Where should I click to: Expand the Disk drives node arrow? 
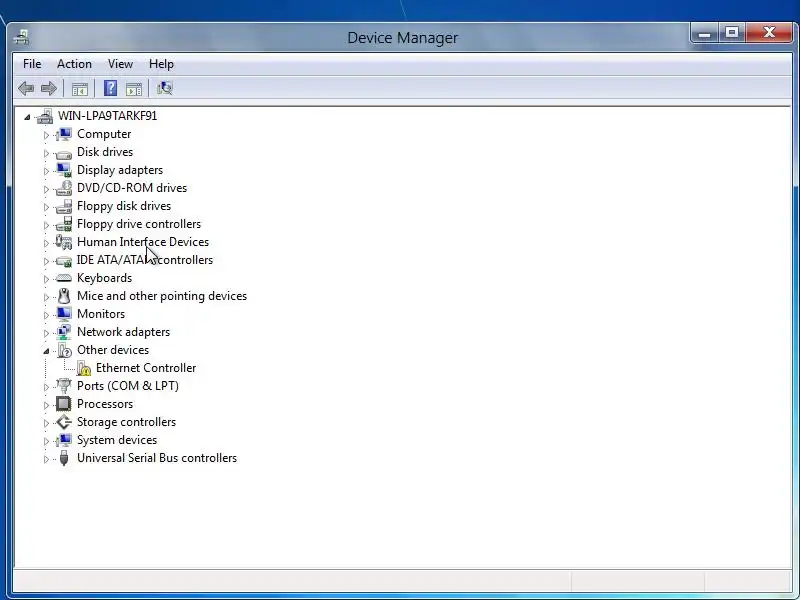coord(46,153)
